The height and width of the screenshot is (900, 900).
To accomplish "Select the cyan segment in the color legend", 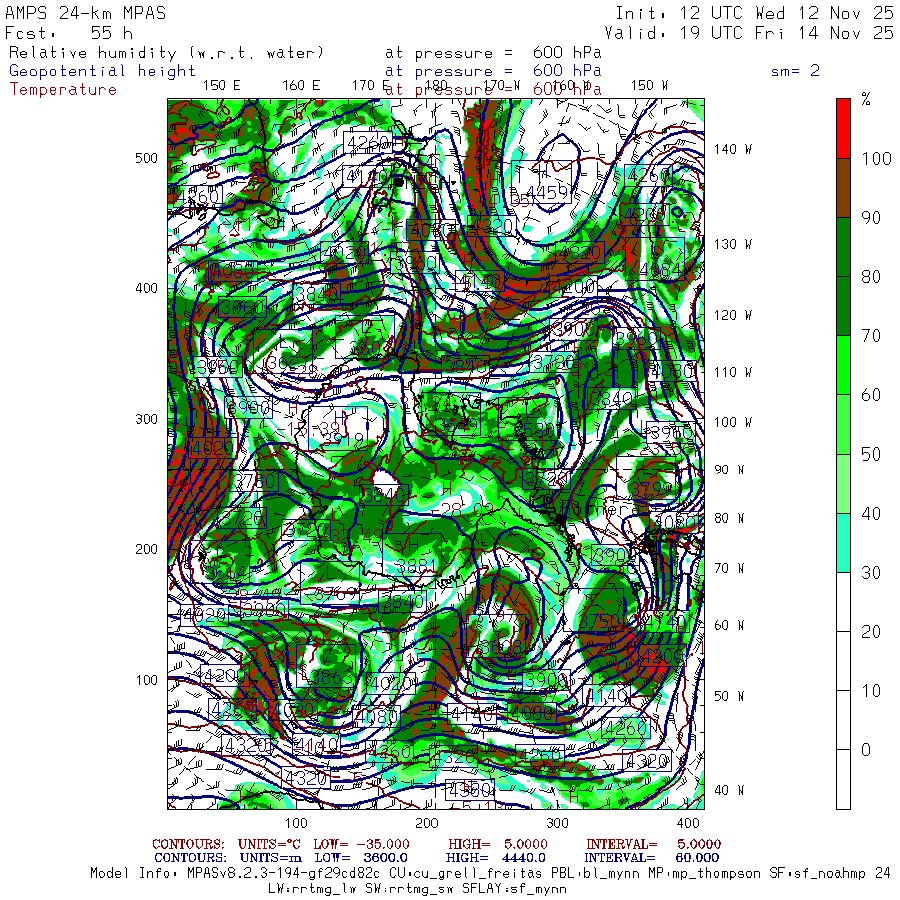I will click(844, 541).
